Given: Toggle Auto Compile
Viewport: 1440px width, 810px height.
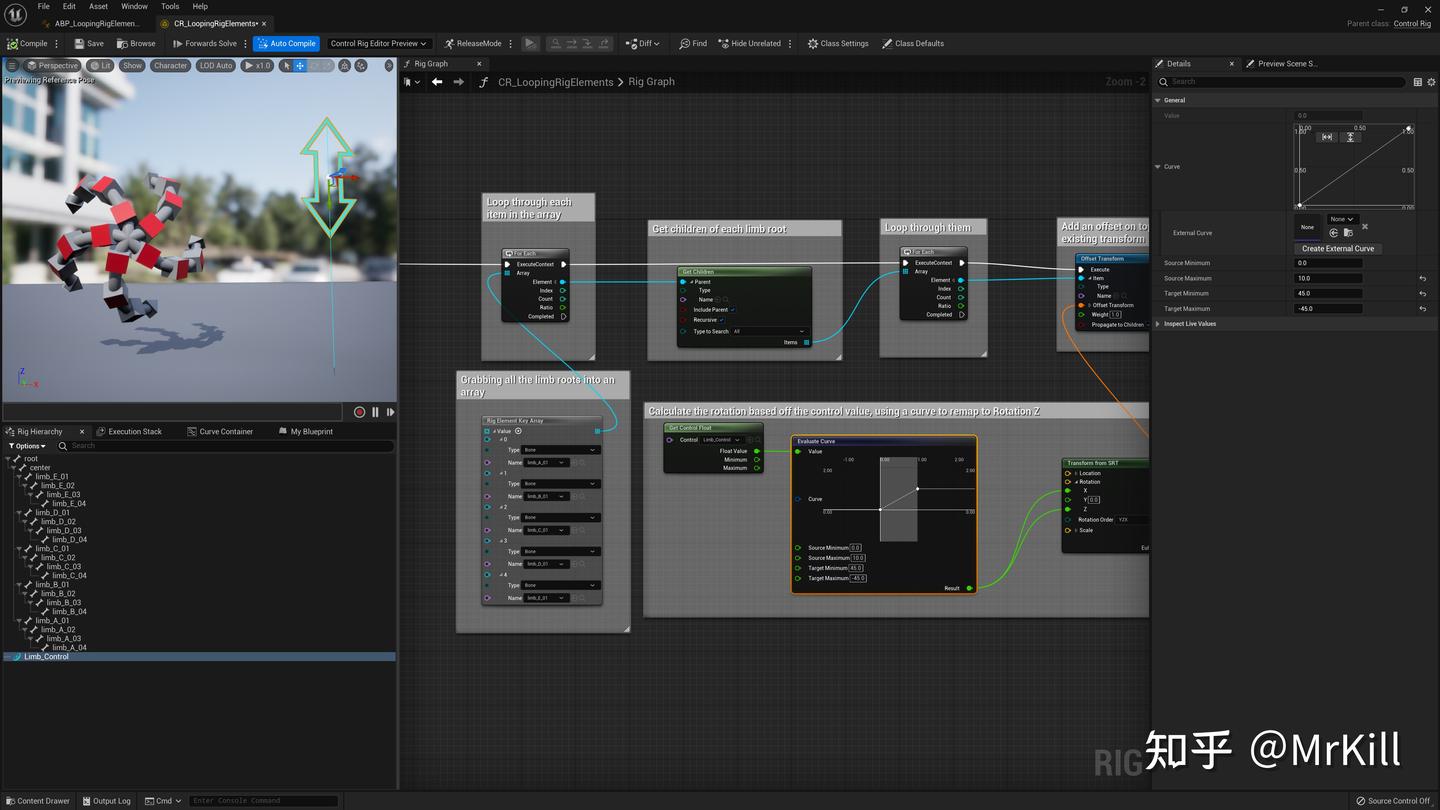Looking at the screenshot, I should click(x=285, y=43).
